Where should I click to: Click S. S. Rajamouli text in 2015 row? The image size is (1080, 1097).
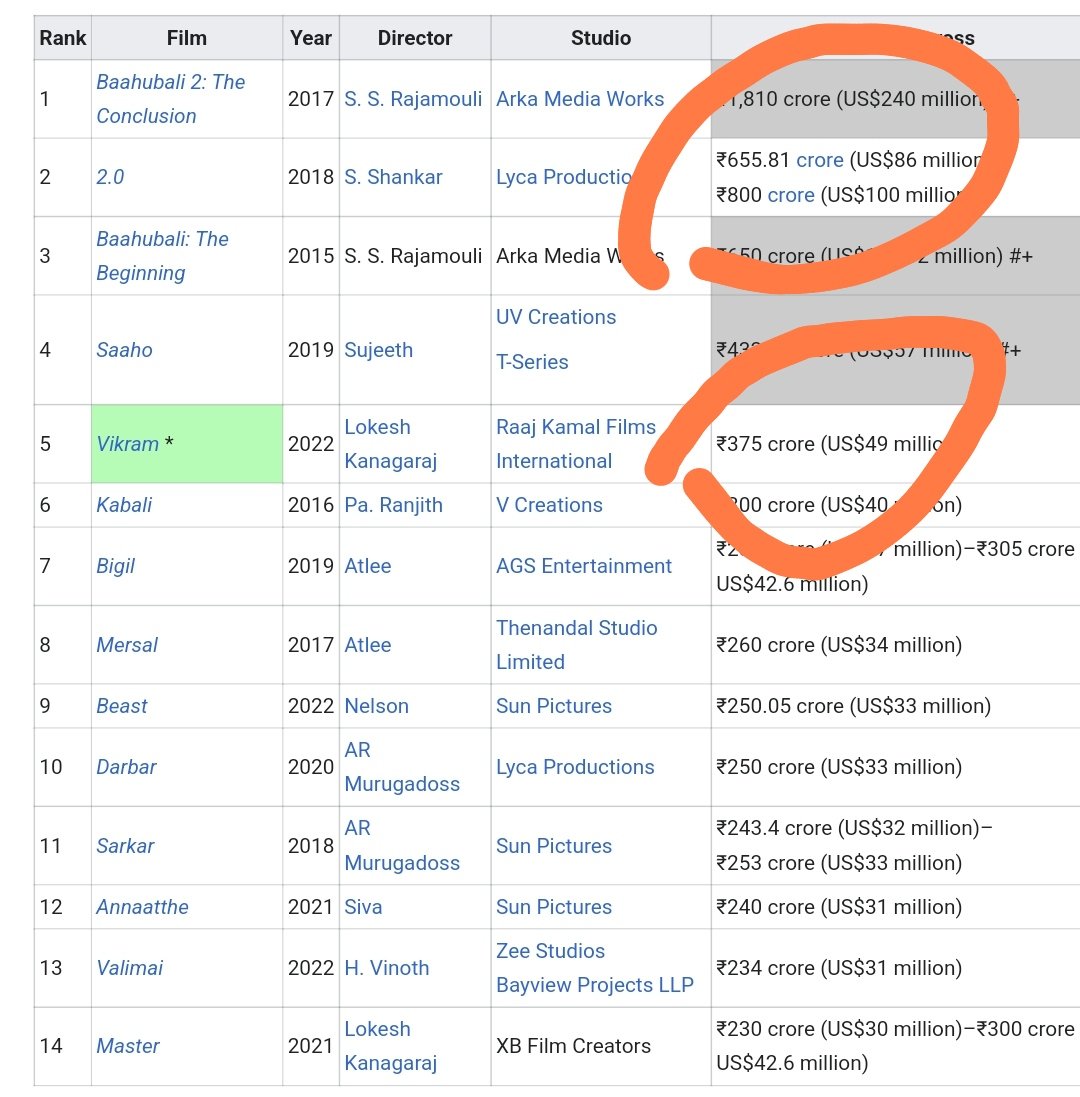413,255
